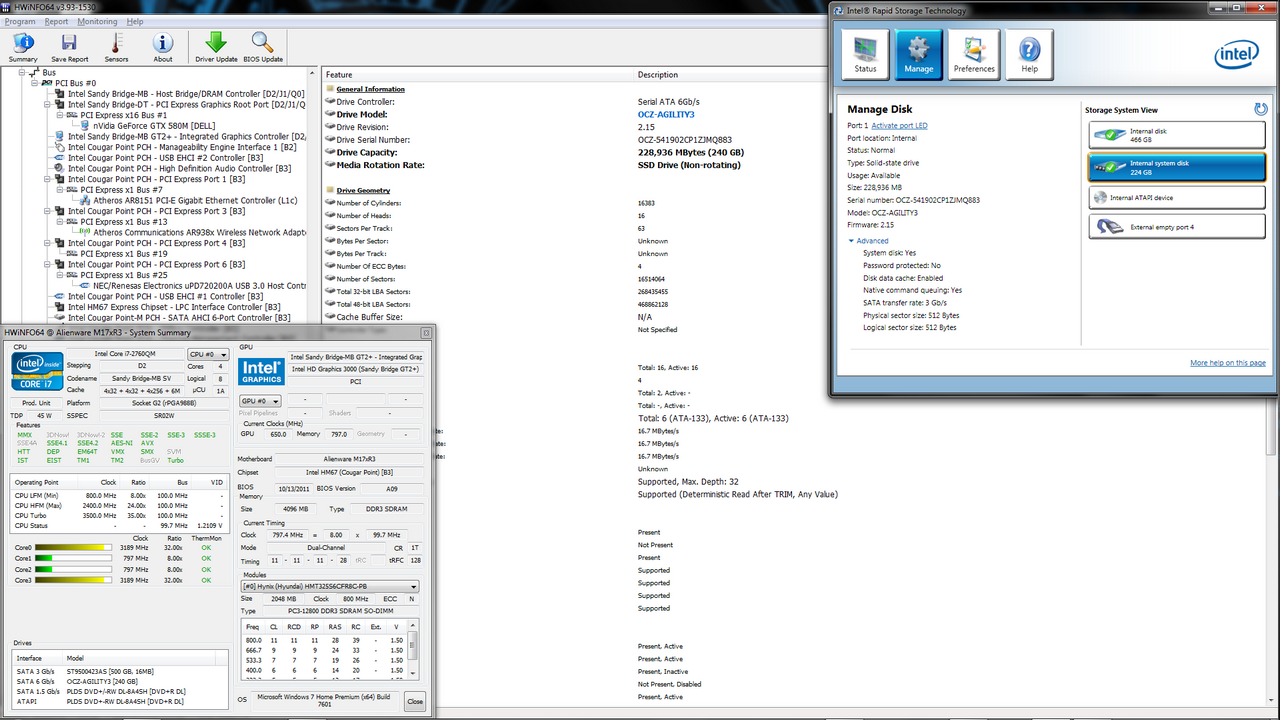Viewport: 1280px width, 720px height.
Task: Open Help menu in HWiNFO64
Action: click(135, 21)
